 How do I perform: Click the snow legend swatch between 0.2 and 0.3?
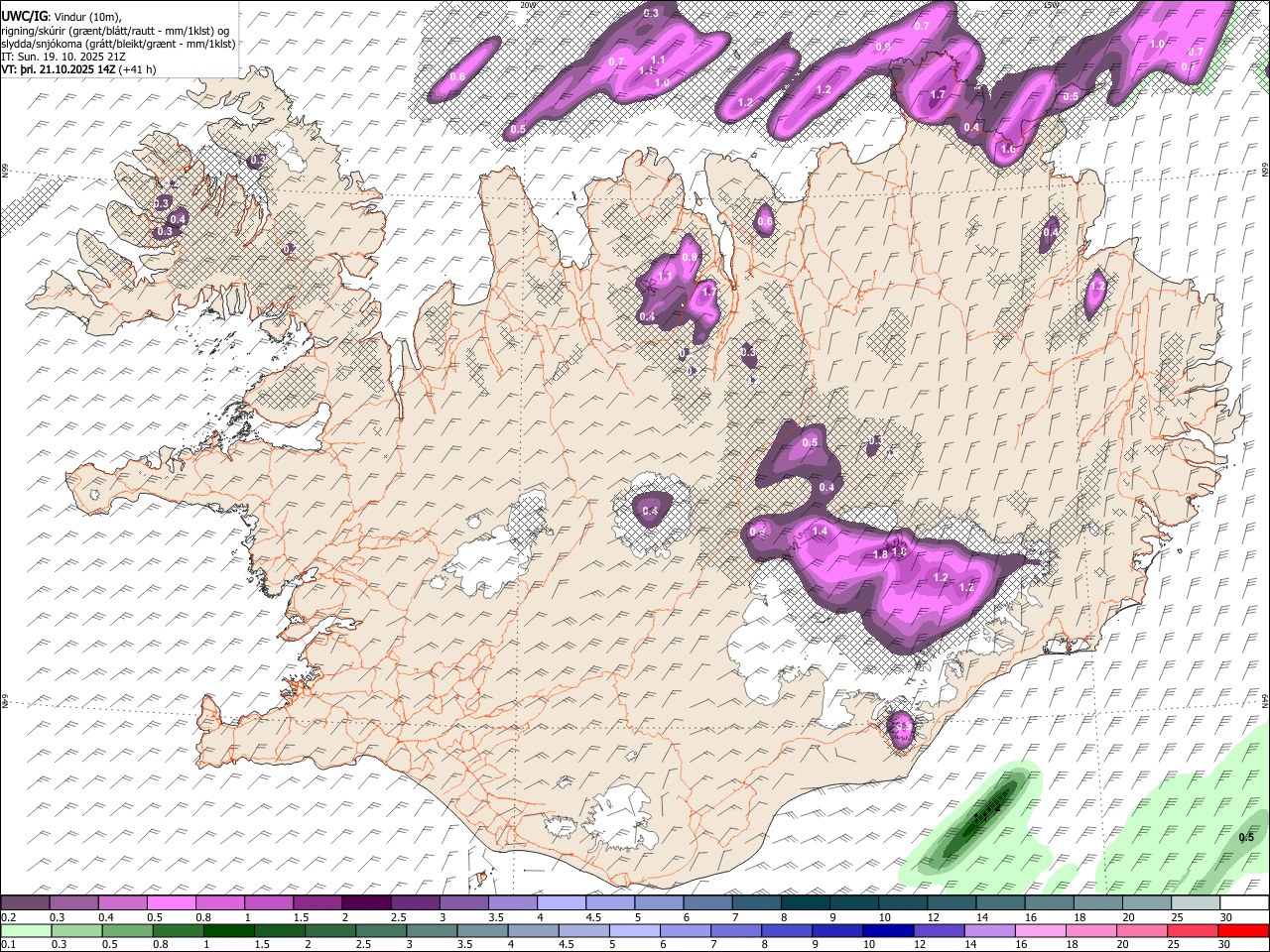click(x=25, y=902)
